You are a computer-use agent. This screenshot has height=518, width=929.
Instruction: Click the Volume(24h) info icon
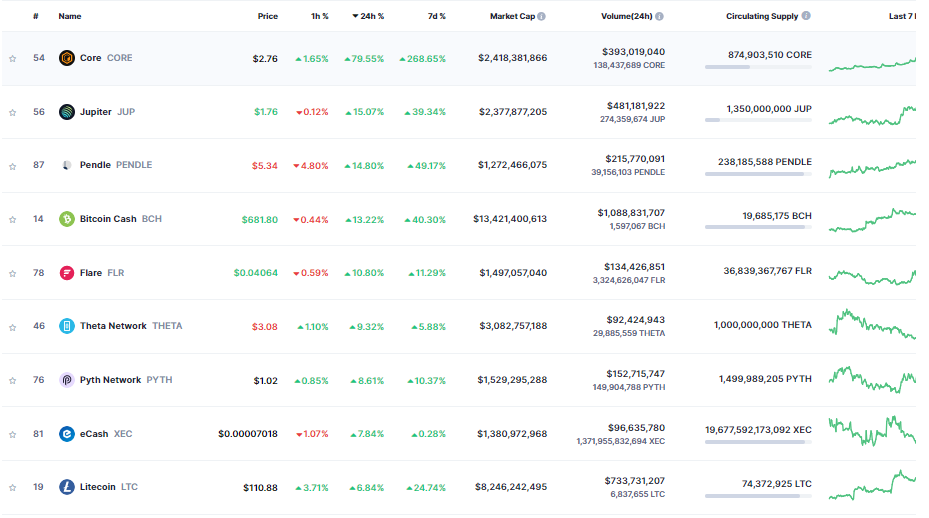click(x=659, y=17)
